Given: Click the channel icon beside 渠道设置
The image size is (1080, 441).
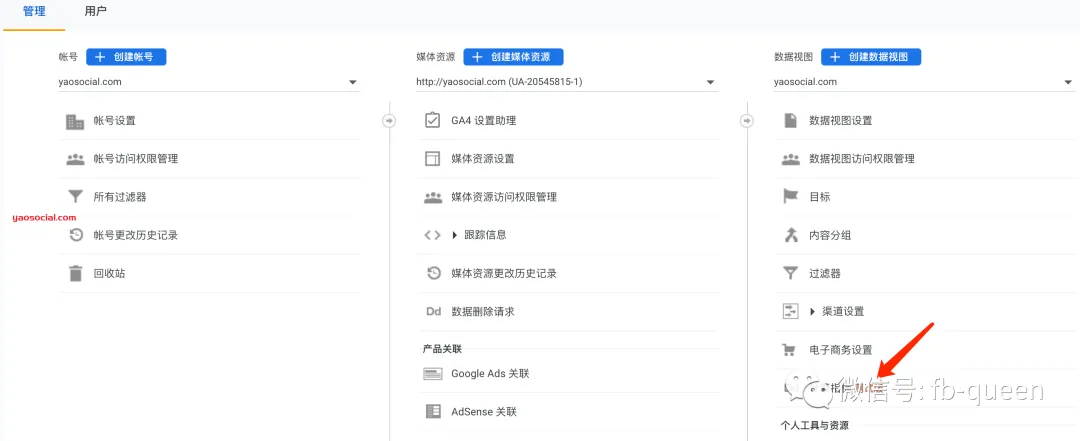Looking at the screenshot, I should (x=790, y=311).
